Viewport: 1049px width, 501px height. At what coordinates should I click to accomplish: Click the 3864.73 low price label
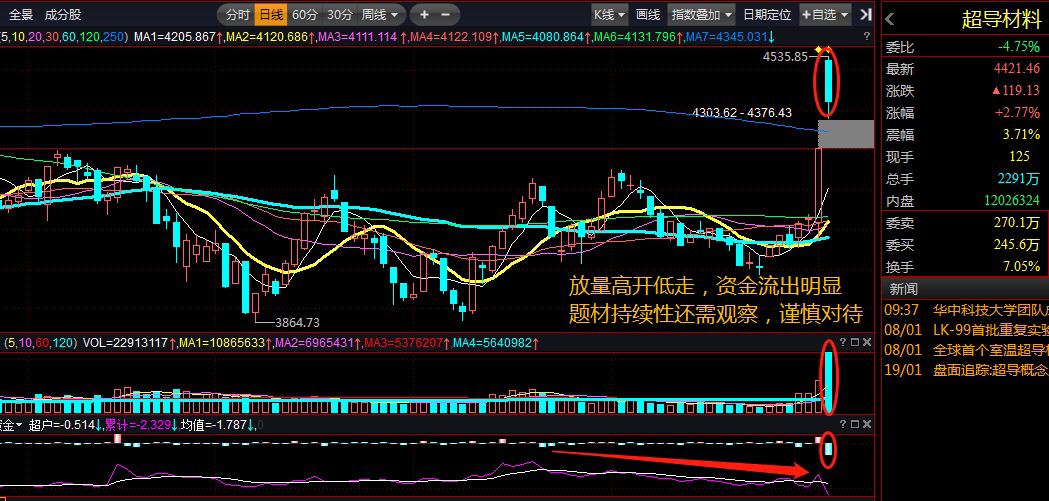297,322
